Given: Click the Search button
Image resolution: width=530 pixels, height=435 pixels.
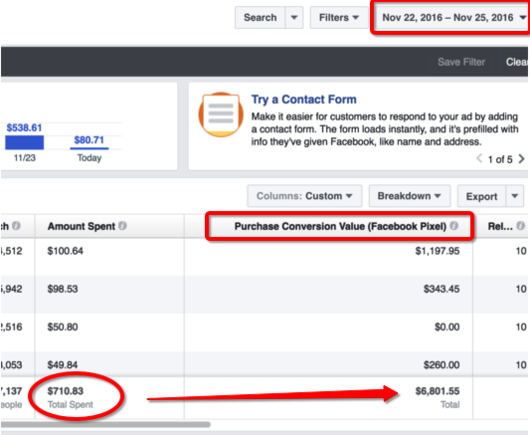Looking at the screenshot, I should [260, 18].
